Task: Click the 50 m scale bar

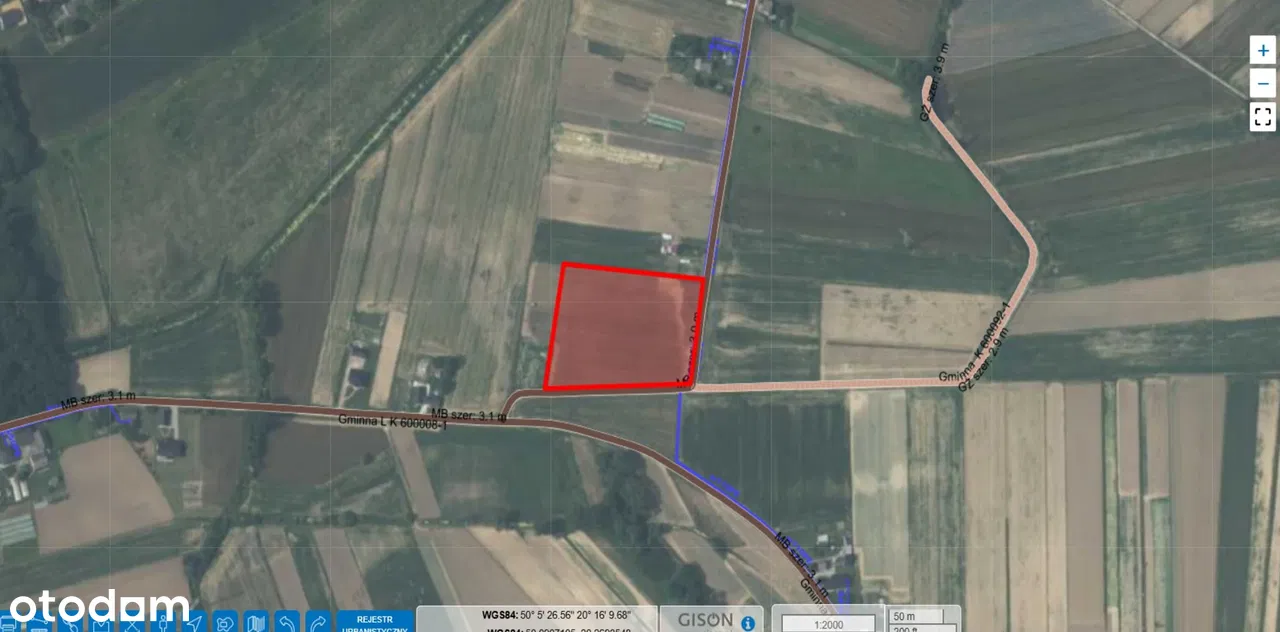Action: [916, 616]
